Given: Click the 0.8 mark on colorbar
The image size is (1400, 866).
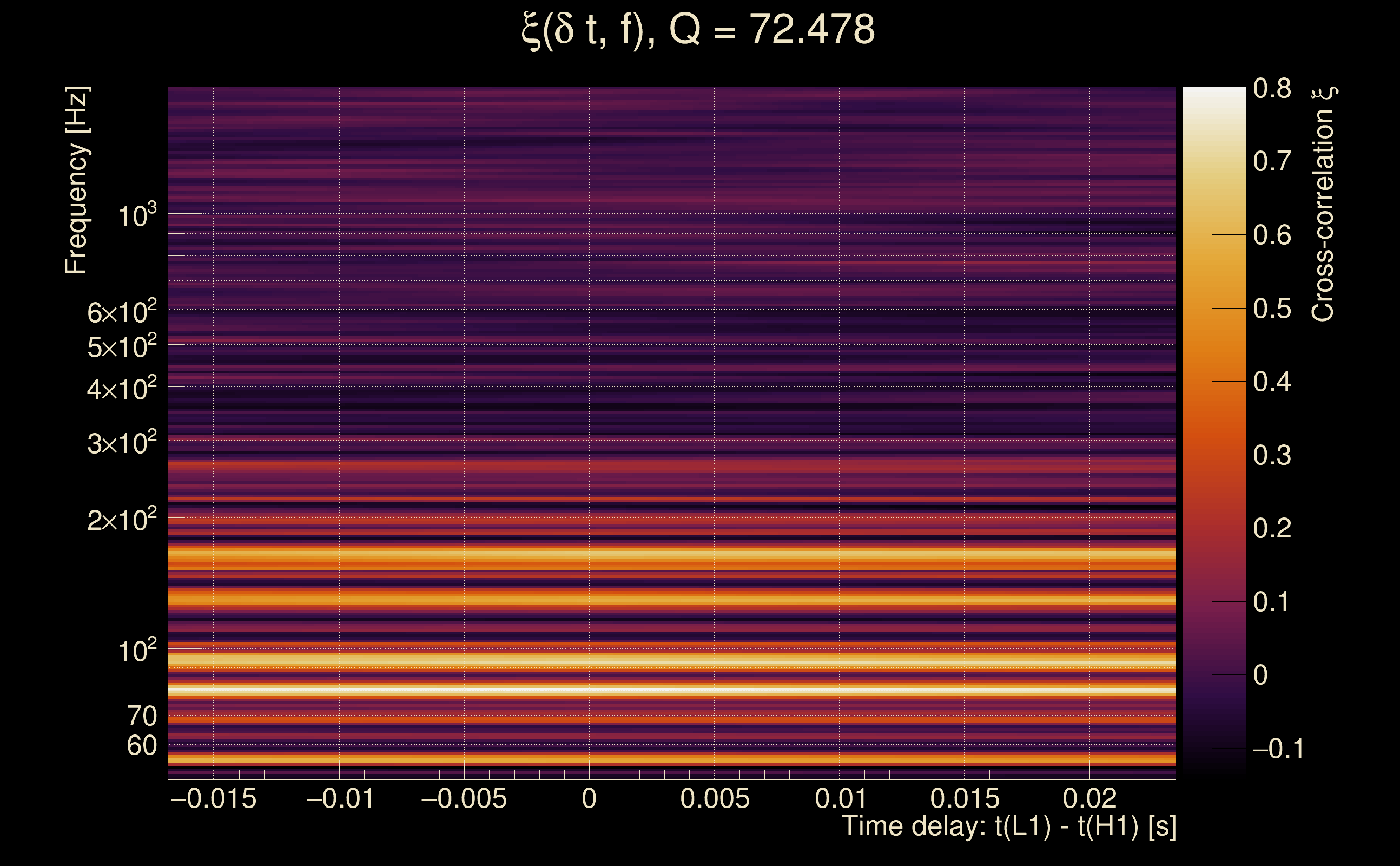Looking at the screenshot, I should click(x=1272, y=88).
